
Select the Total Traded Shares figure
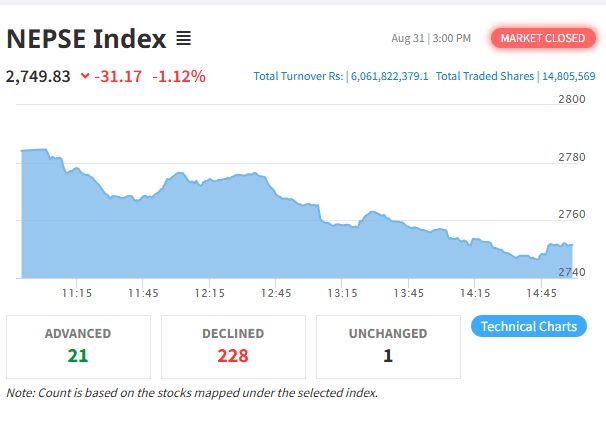[x=569, y=76]
